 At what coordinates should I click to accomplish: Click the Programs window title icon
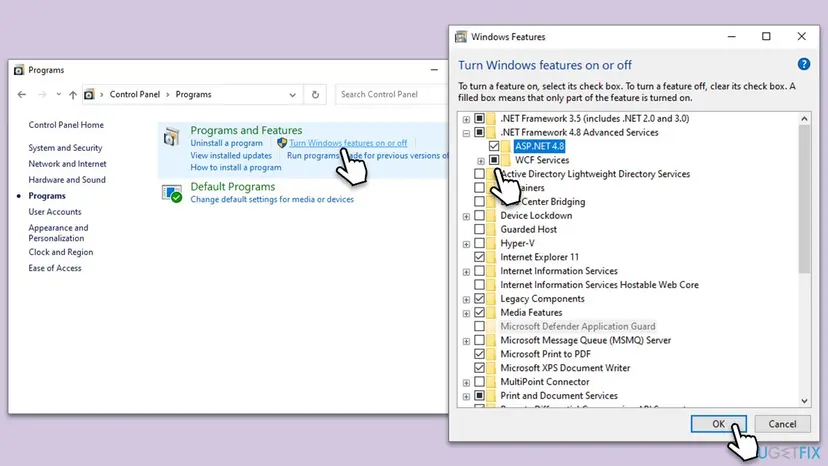click(x=19, y=70)
